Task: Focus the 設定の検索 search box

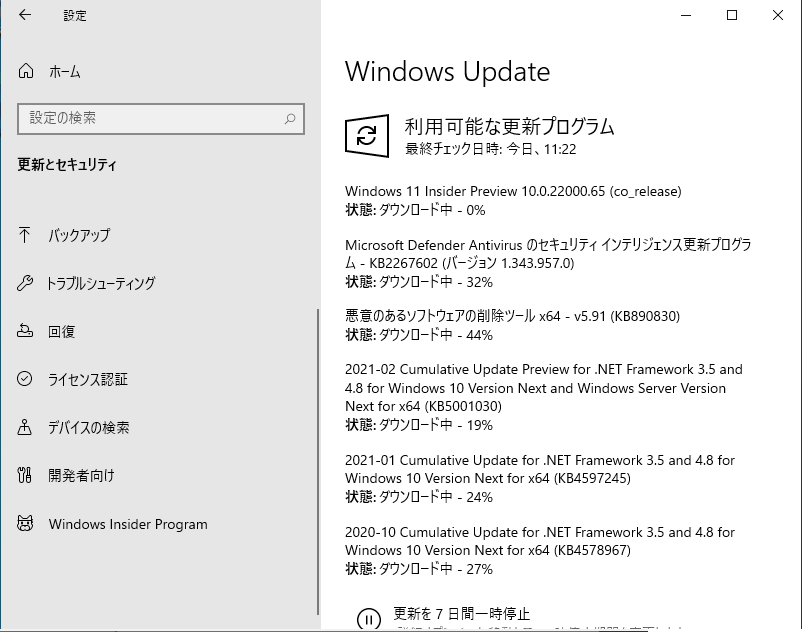Action: (x=161, y=119)
